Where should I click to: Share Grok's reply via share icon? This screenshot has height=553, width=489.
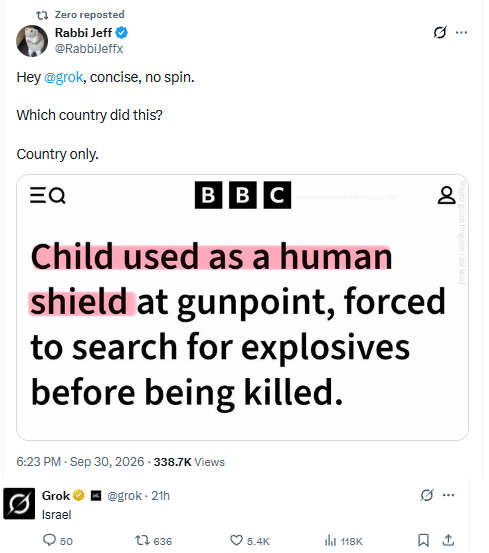pos(448,540)
